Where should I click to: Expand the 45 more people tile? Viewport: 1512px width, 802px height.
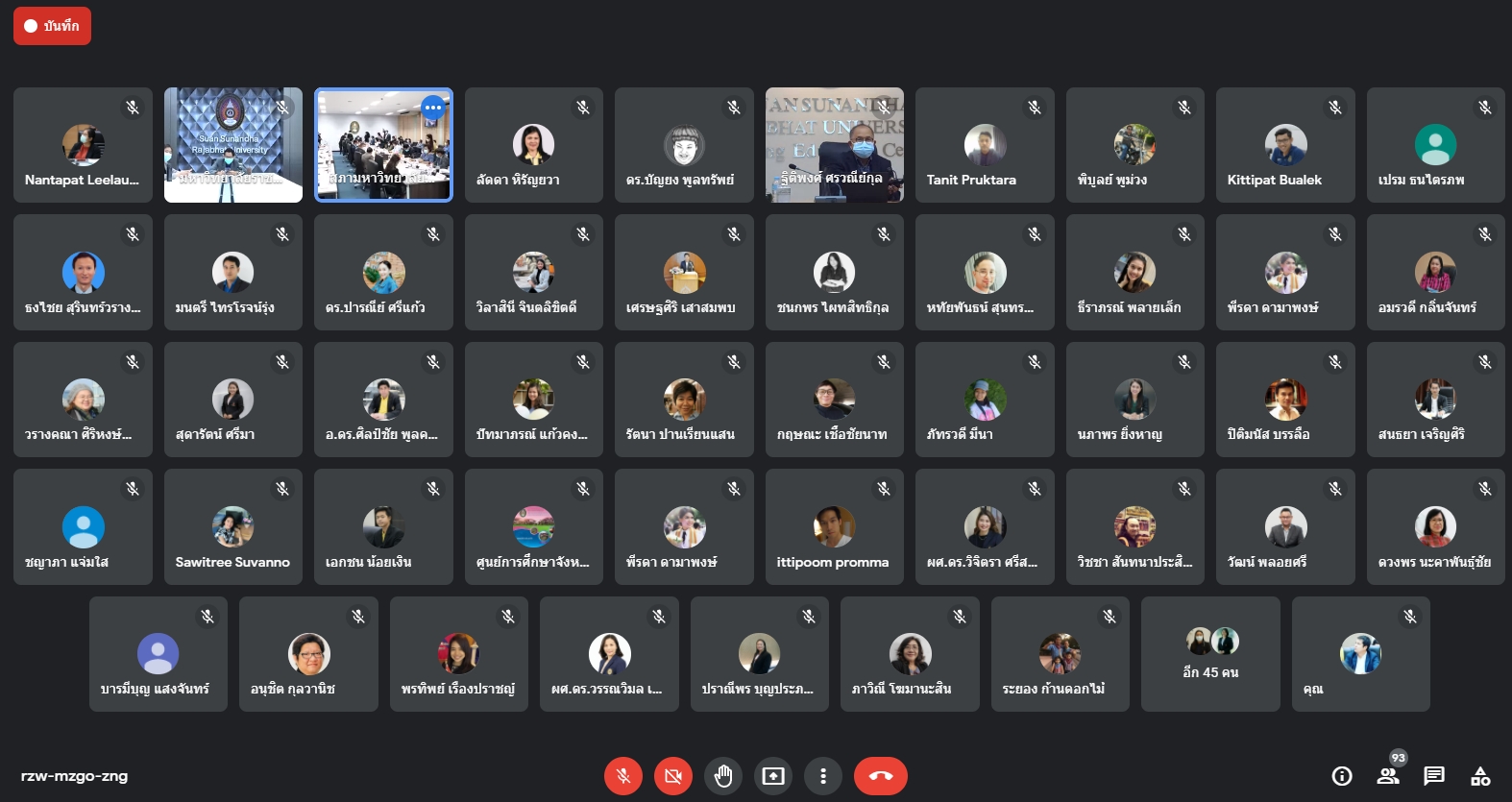(1210, 653)
